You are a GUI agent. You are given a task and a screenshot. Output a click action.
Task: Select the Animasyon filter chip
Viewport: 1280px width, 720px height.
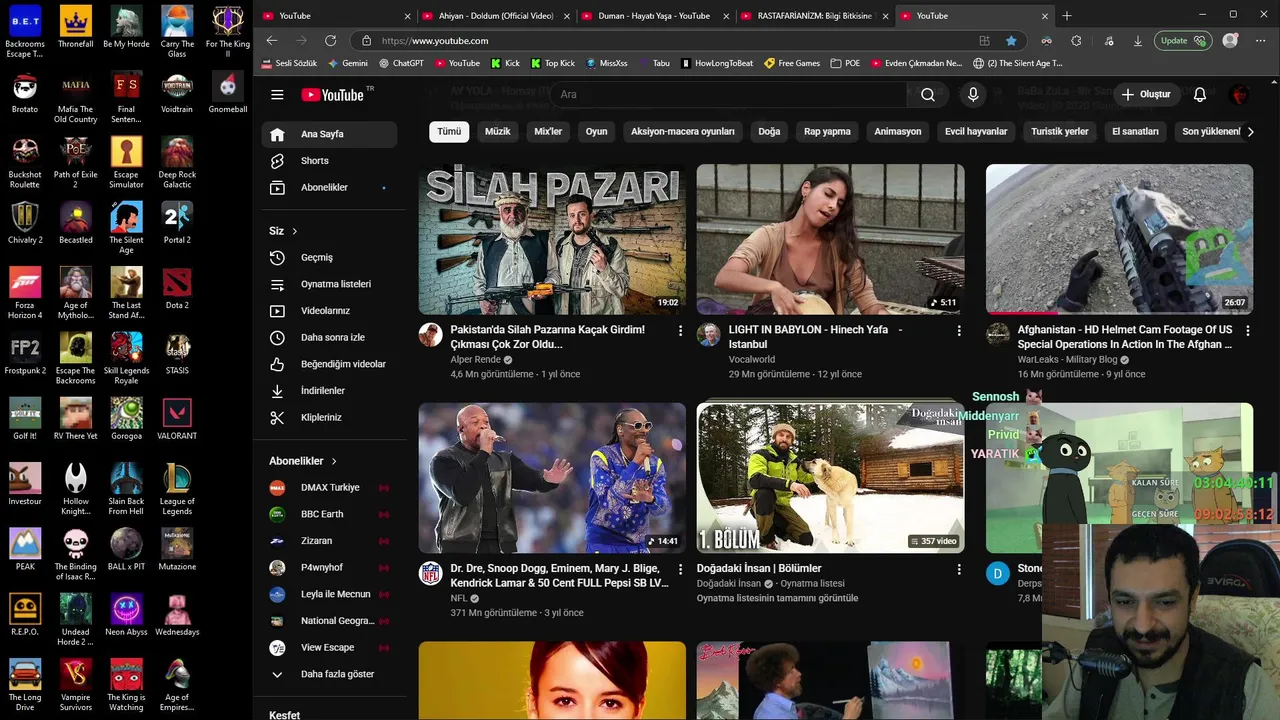coord(898,131)
